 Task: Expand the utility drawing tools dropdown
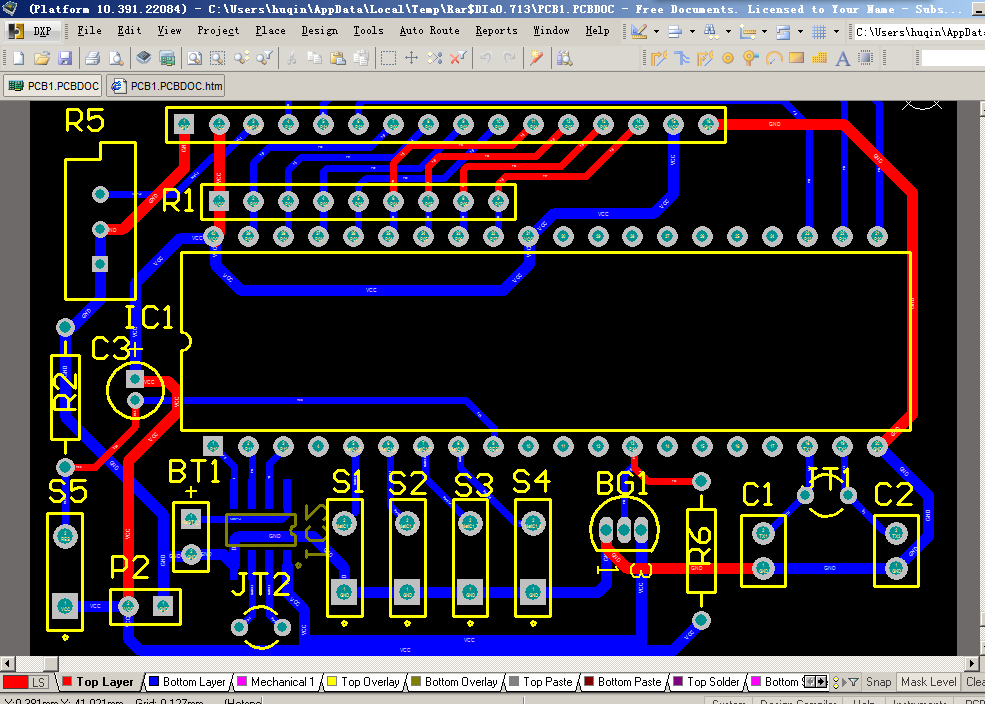pyautogui.click(x=656, y=31)
